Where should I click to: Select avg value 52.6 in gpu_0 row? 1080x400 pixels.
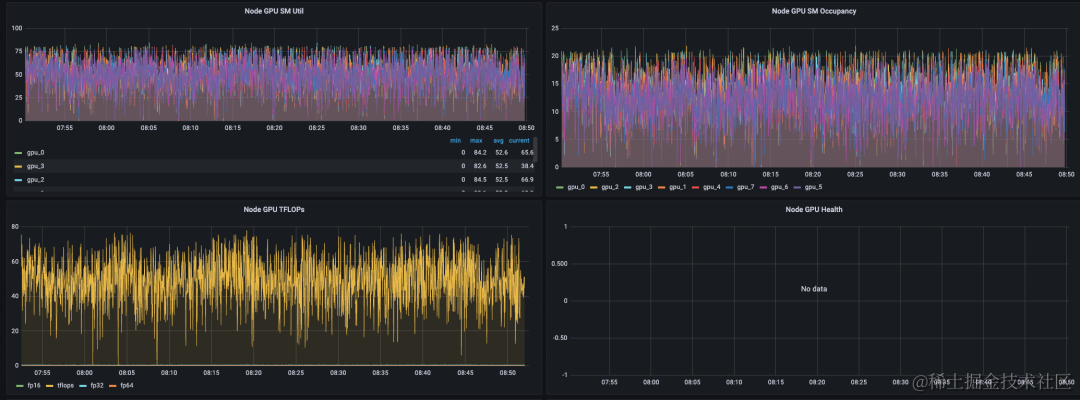[x=501, y=153]
